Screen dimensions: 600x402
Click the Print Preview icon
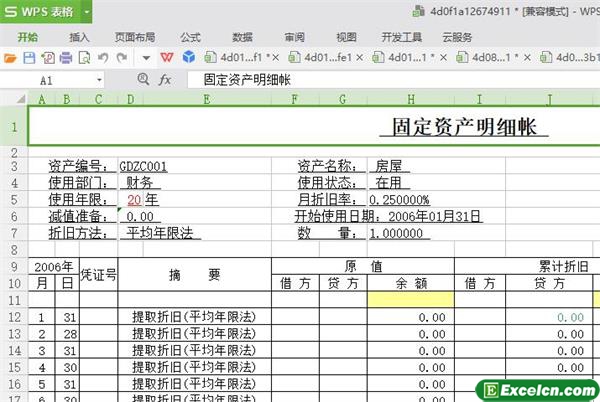point(84,58)
